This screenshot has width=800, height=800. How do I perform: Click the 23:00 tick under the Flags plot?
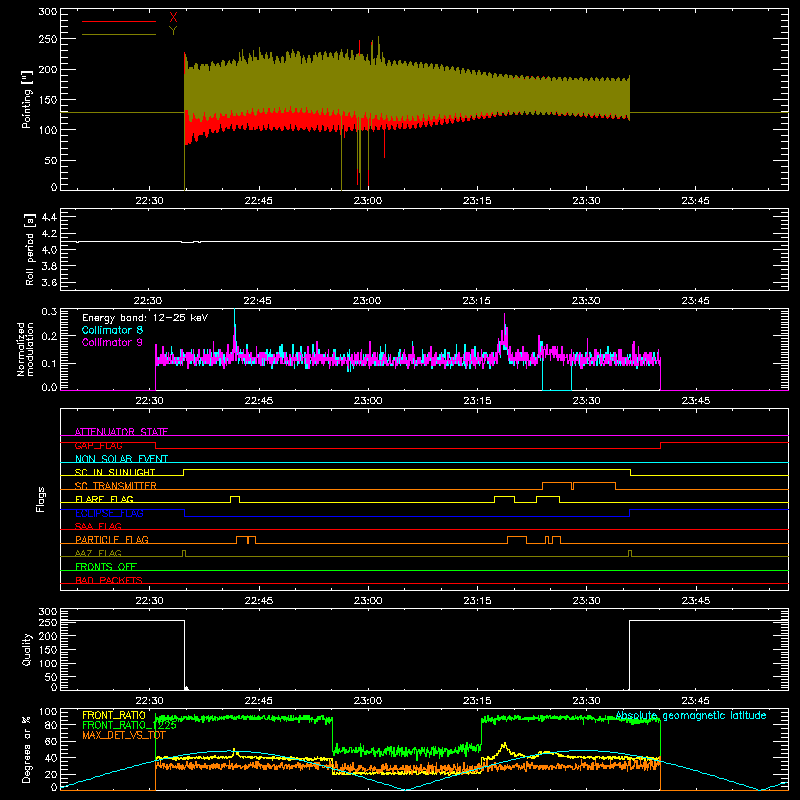(x=368, y=601)
